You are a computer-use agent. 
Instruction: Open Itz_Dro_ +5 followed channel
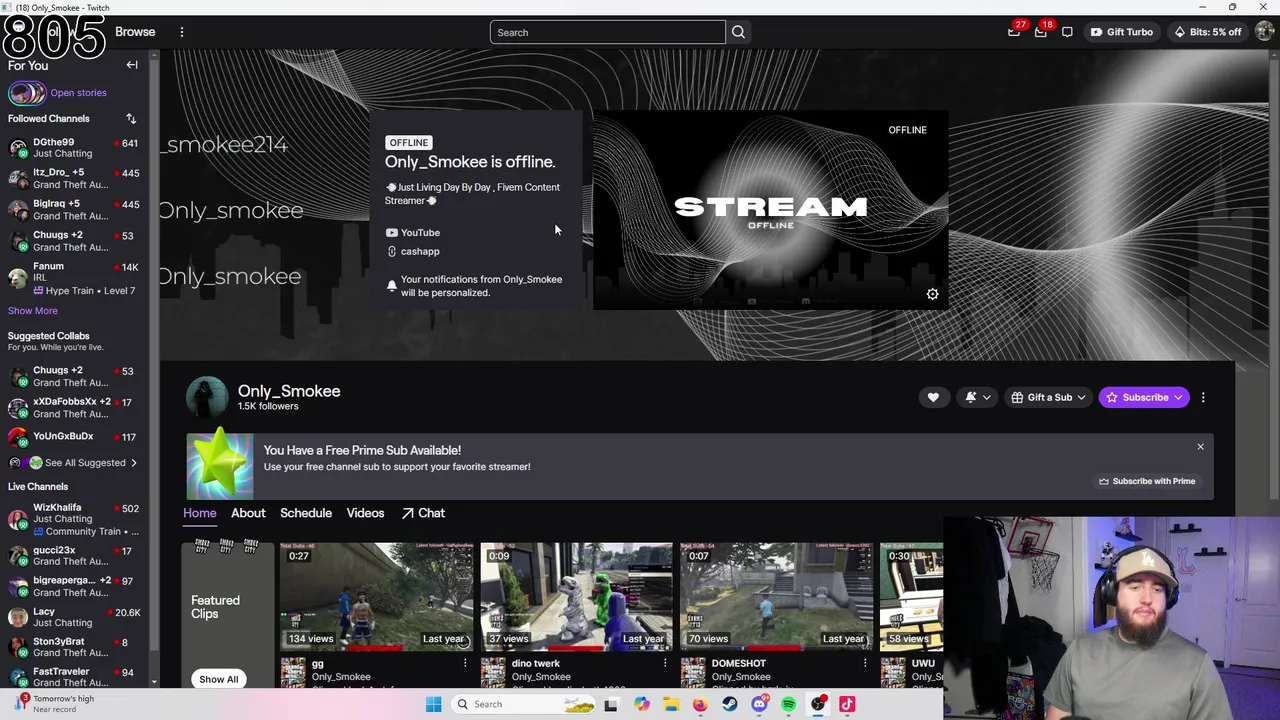click(x=74, y=179)
